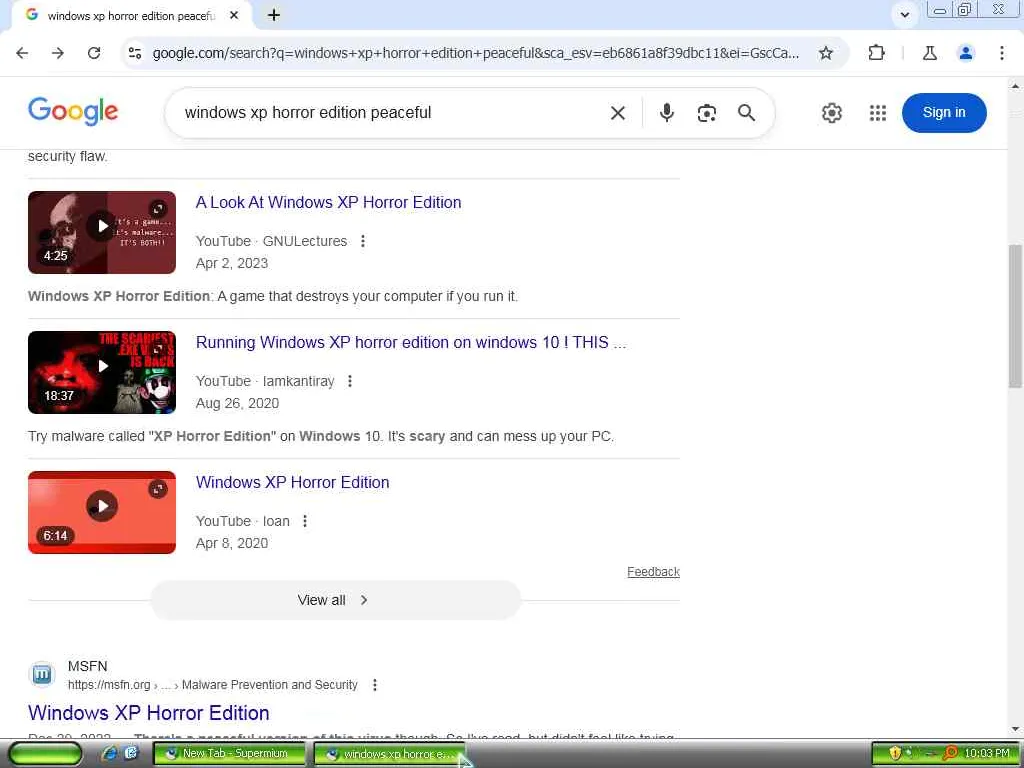
Task: Click the magnifier tray icon
Action: tap(950, 753)
